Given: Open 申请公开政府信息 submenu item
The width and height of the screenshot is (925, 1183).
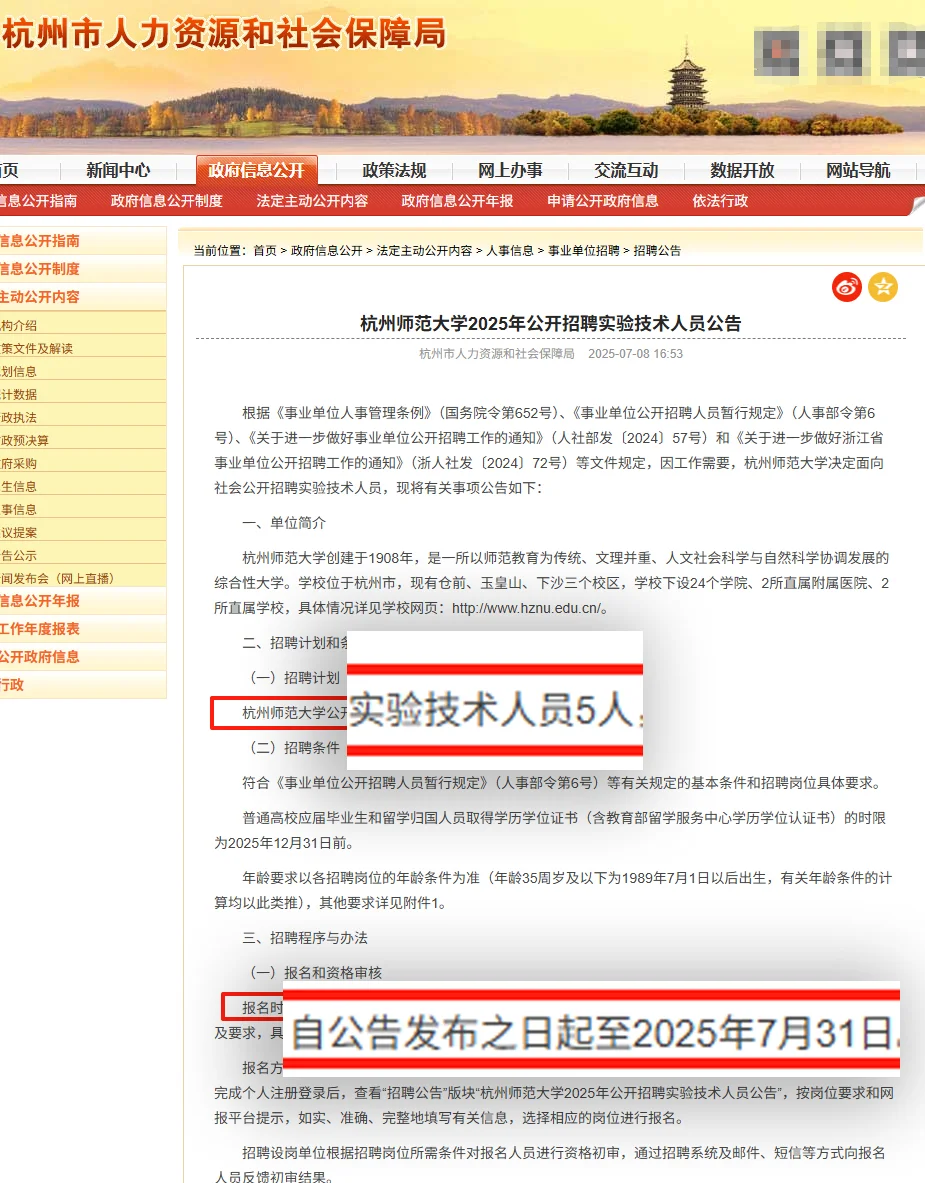Looking at the screenshot, I should 603,201.
